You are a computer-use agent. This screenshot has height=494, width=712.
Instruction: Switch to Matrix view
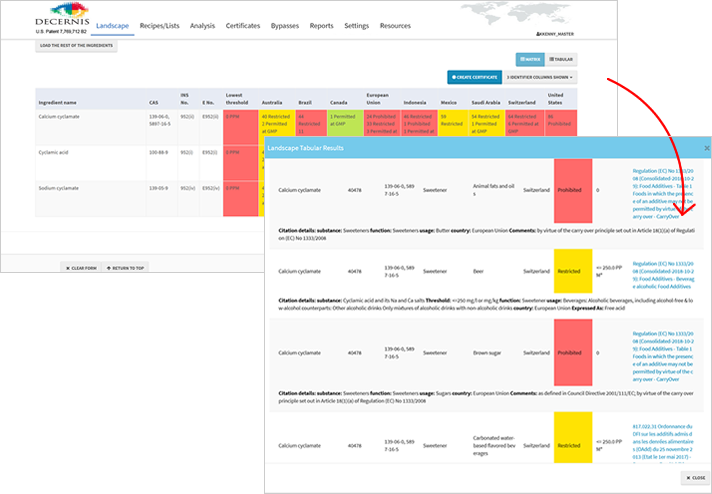tap(530, 59)
